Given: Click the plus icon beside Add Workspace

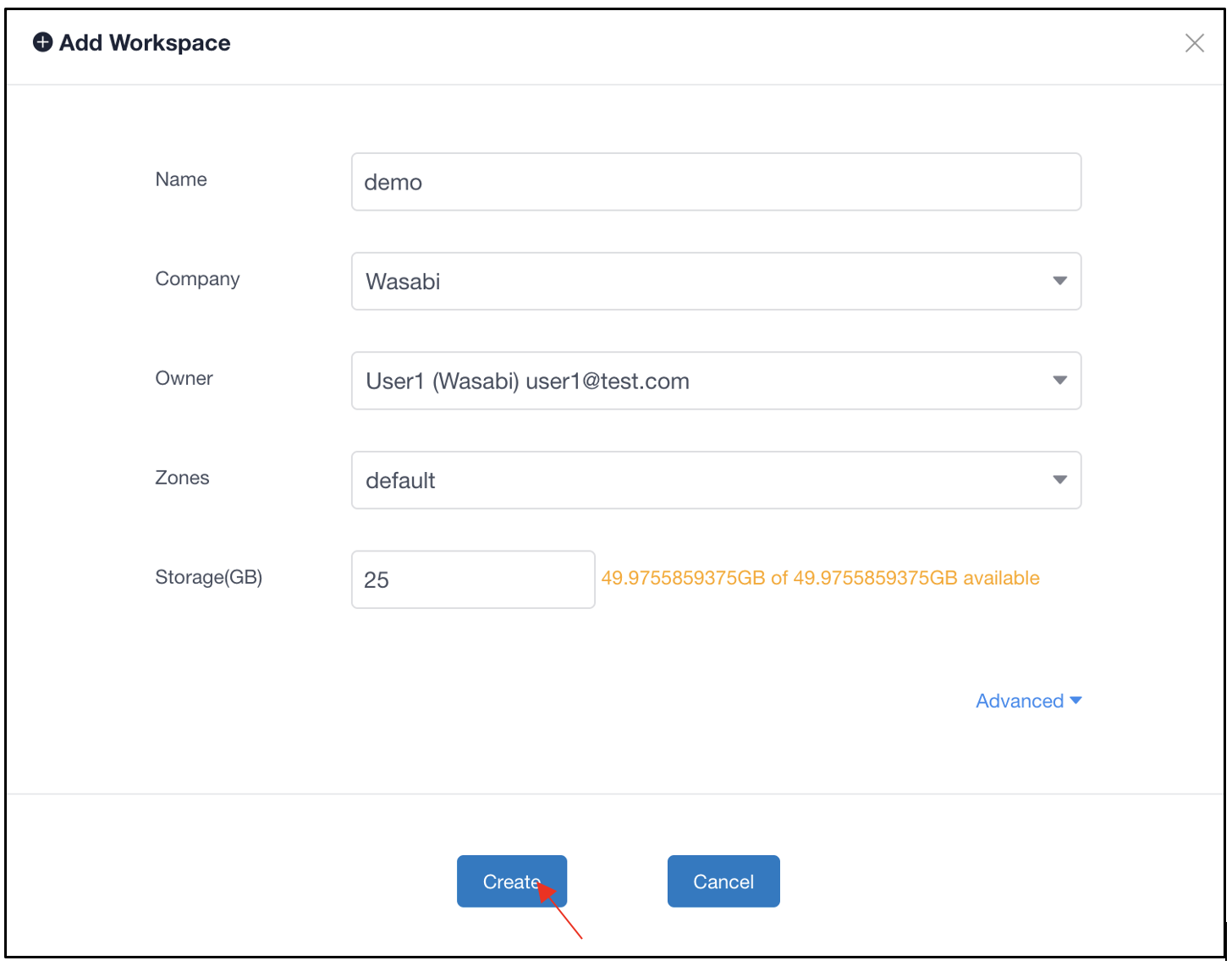Looking at the screenshot, I should click(42, 42).
